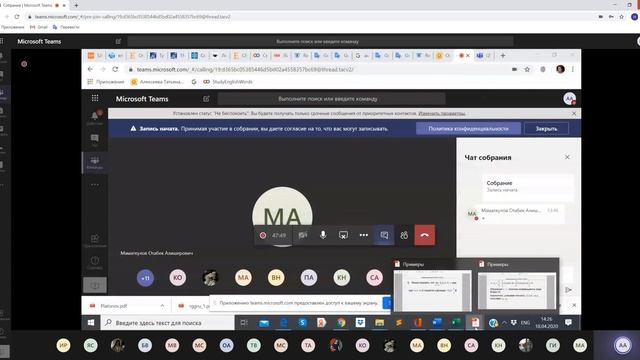The width and height of the screenshot is (640, 360).
Task: Open the left Примеры window preview
Action: point(432,286)
